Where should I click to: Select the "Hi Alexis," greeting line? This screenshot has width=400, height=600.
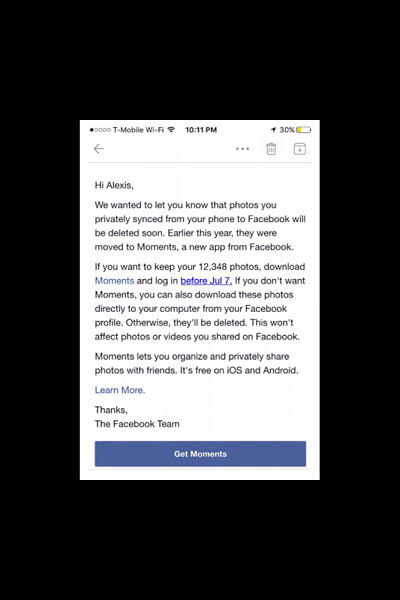point(114,185)
